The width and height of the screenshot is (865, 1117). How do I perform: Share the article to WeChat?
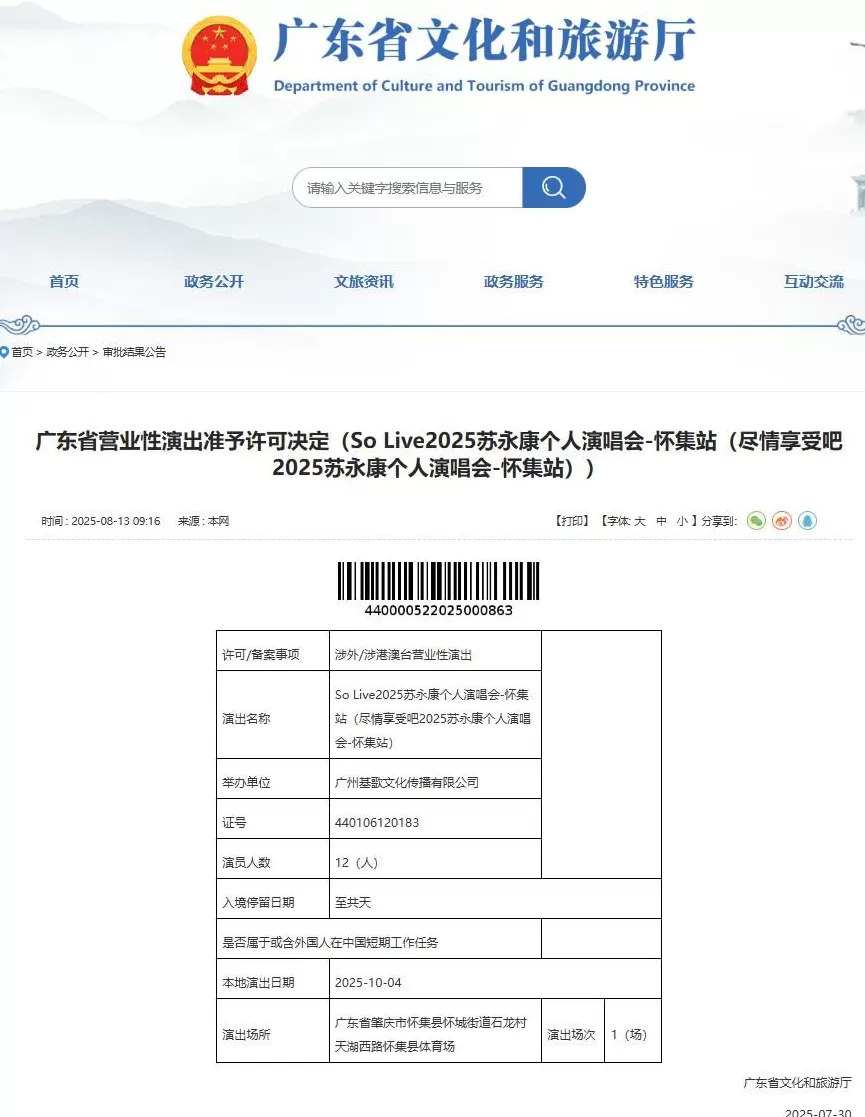click(756, 521)
